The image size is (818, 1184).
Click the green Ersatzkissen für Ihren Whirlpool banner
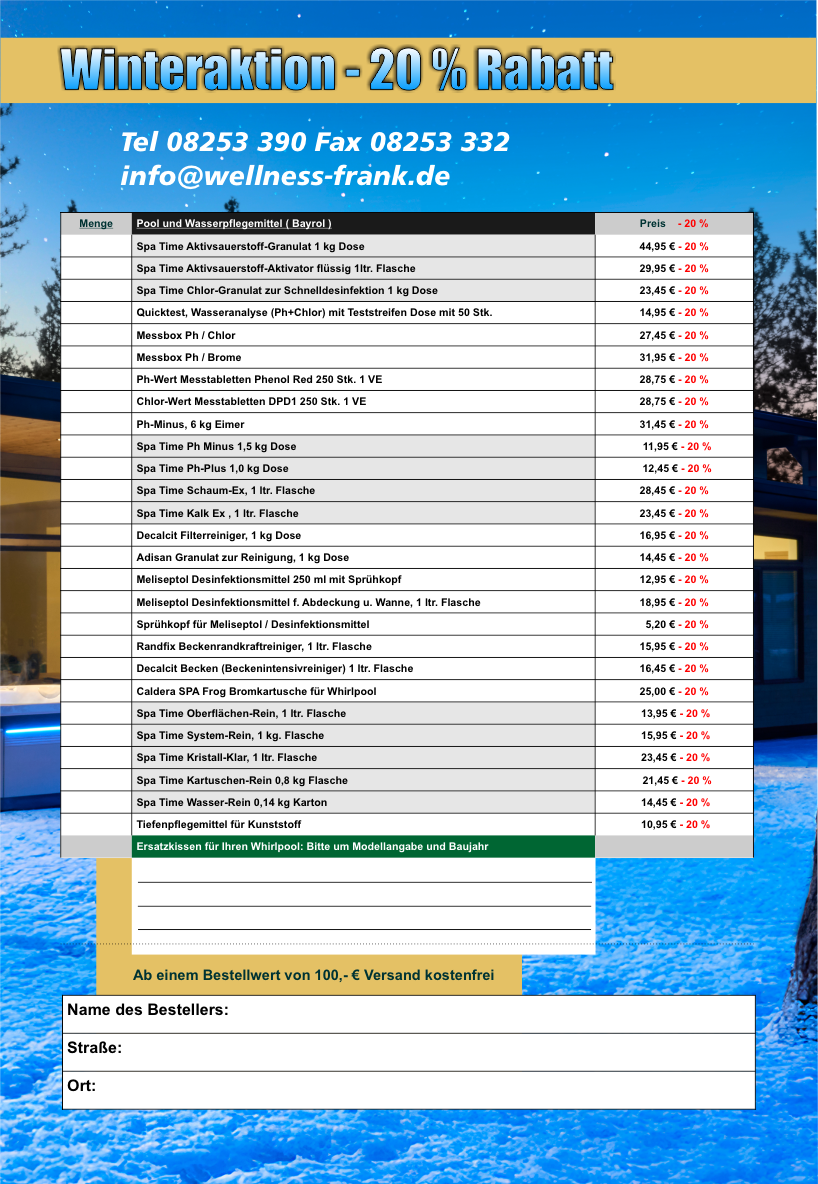coord(363,846)
